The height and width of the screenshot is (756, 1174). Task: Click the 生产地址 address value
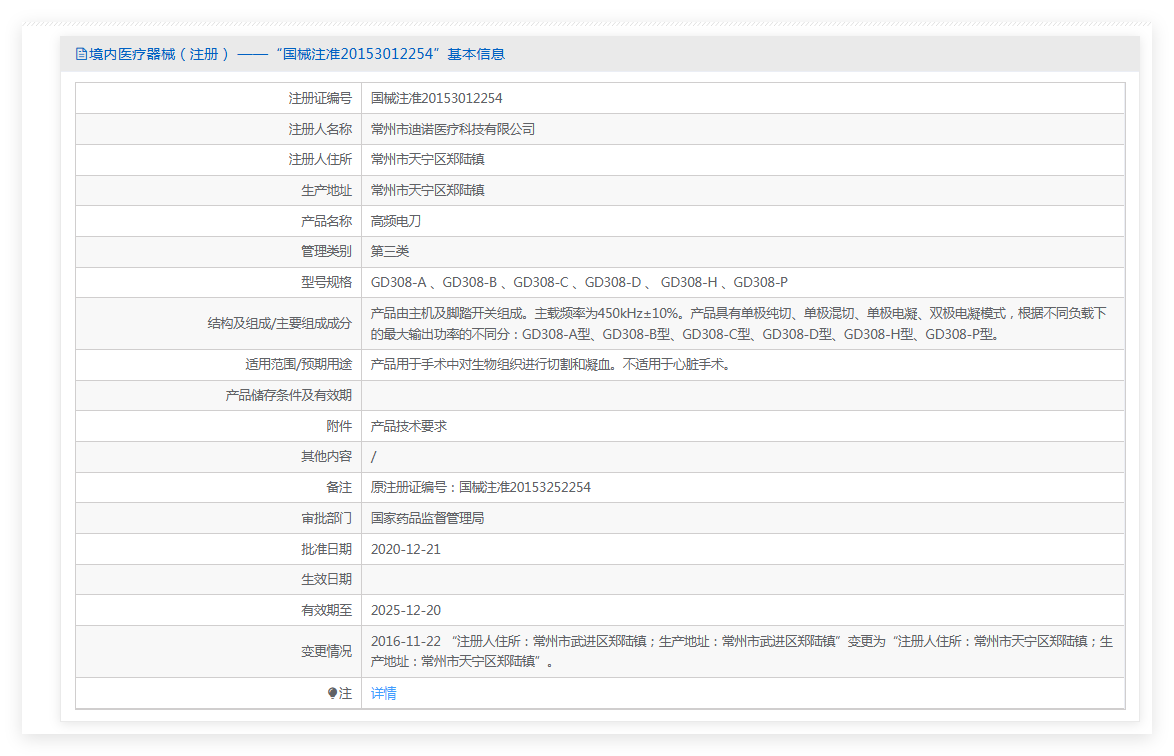click(x=427, y=190)
